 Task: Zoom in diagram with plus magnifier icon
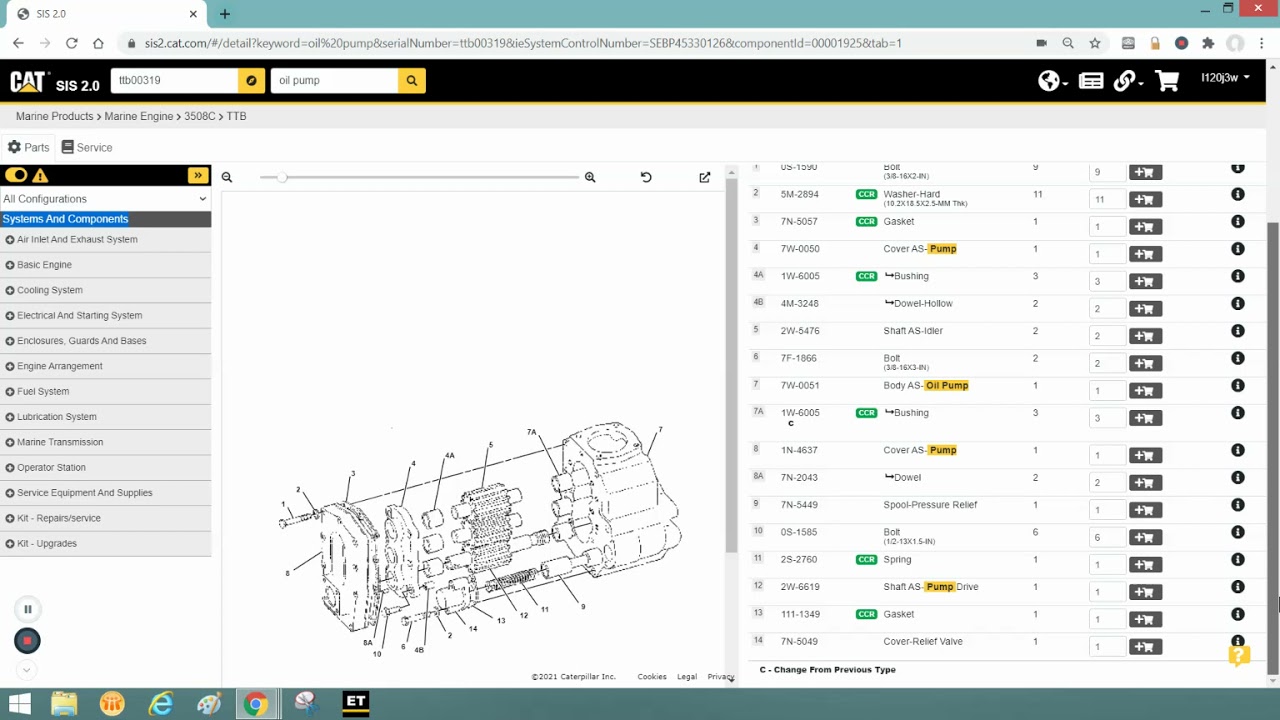pyautogui.click(x=590, y=177)
